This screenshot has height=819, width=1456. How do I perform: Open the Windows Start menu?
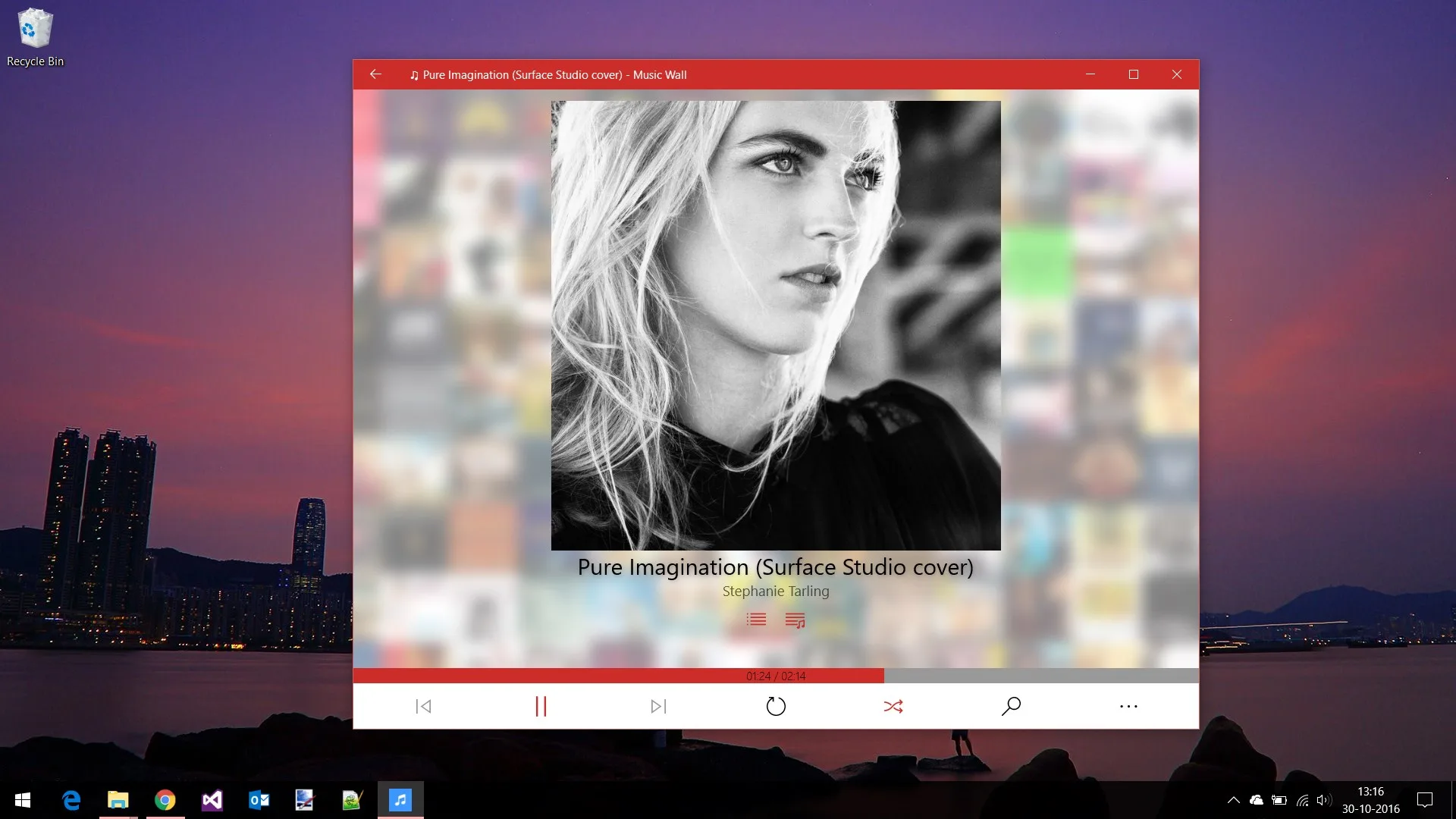coord(23,800)
